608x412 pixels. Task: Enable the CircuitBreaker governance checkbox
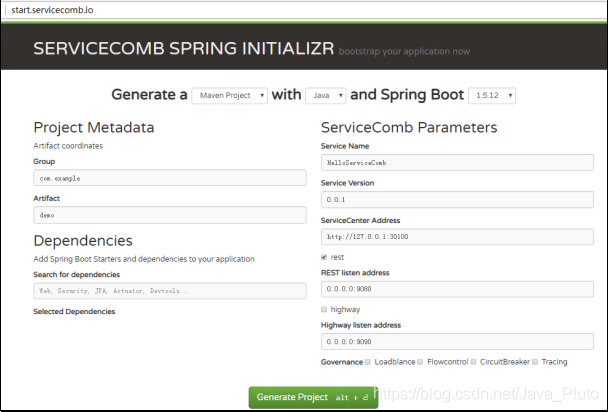[473, 362]
